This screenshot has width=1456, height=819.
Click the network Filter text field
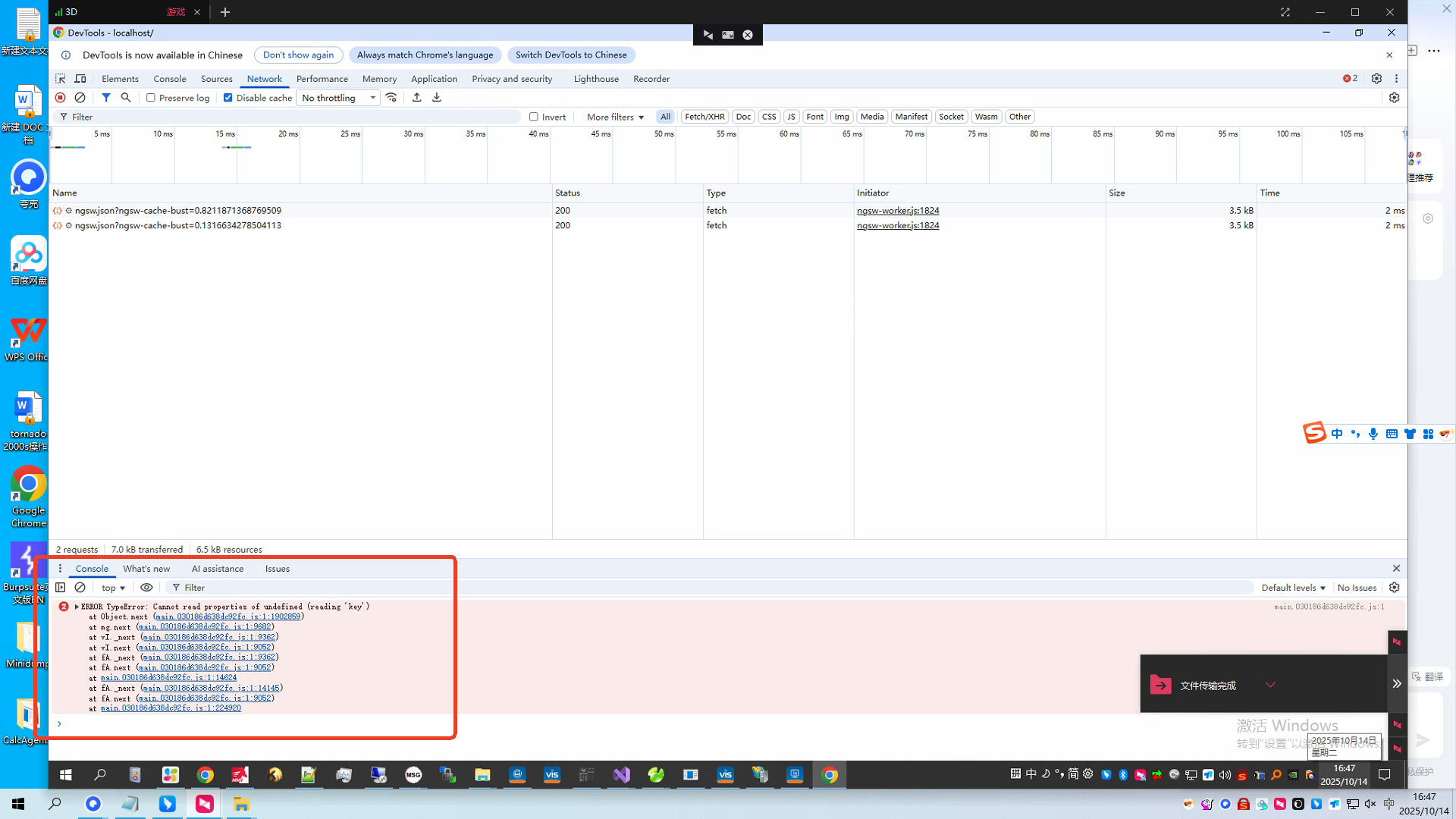click(288, 117)
